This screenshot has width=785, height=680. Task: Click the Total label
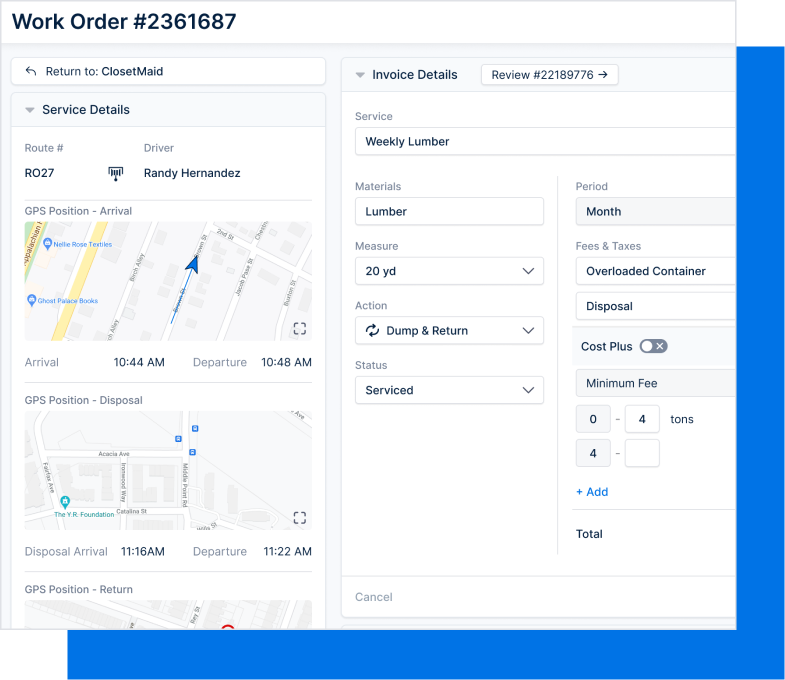[x=589, y=534]
